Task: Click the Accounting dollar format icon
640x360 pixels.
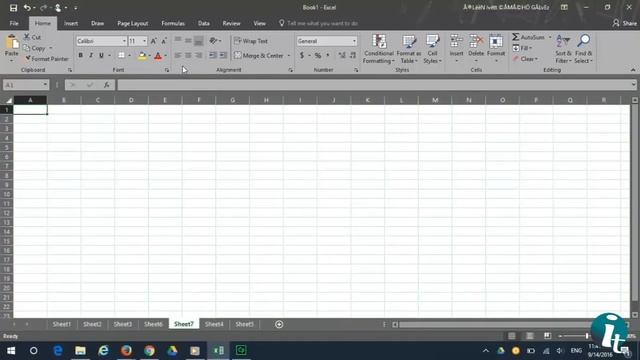Action: click(x=302, y=55)
